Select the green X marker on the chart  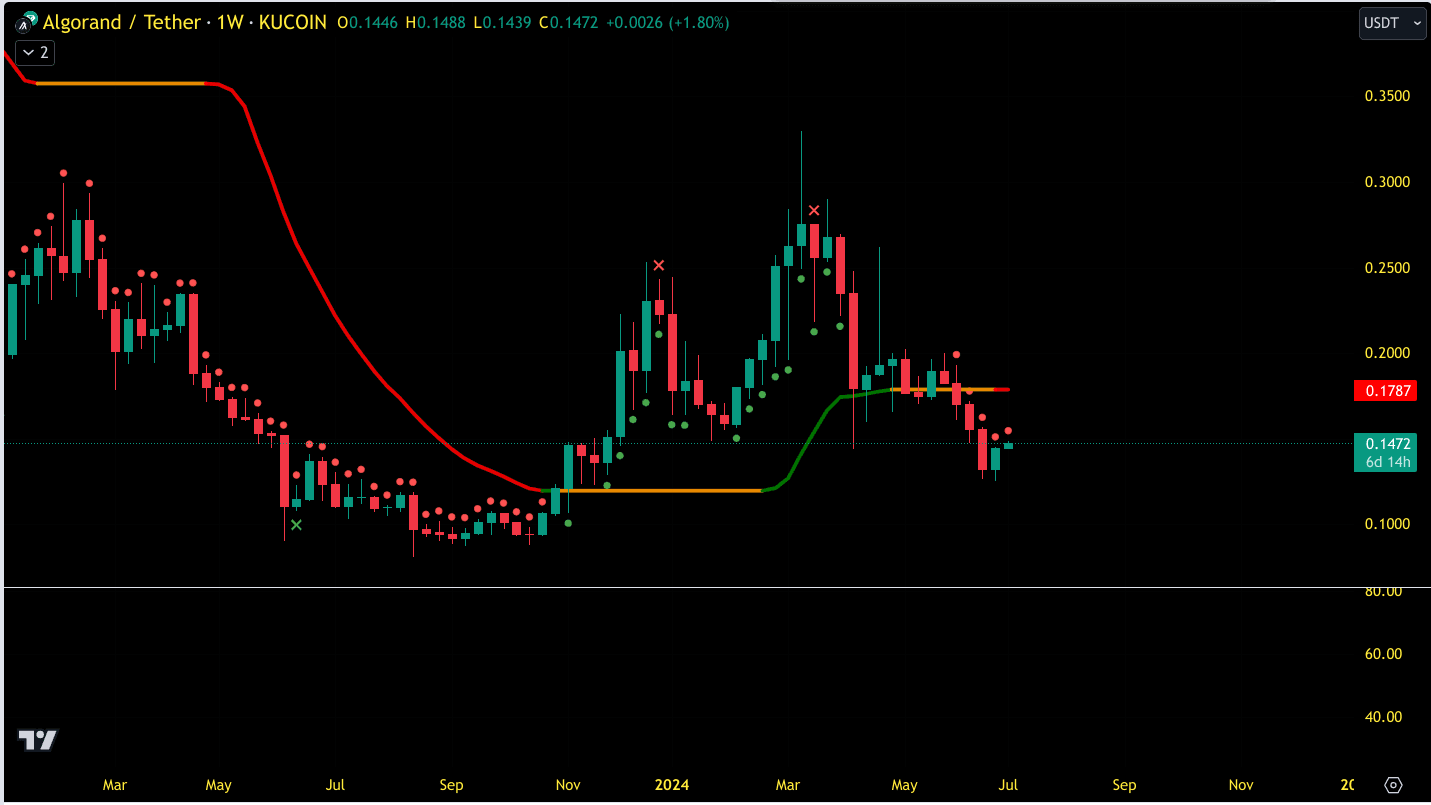[x=296, y=524]
